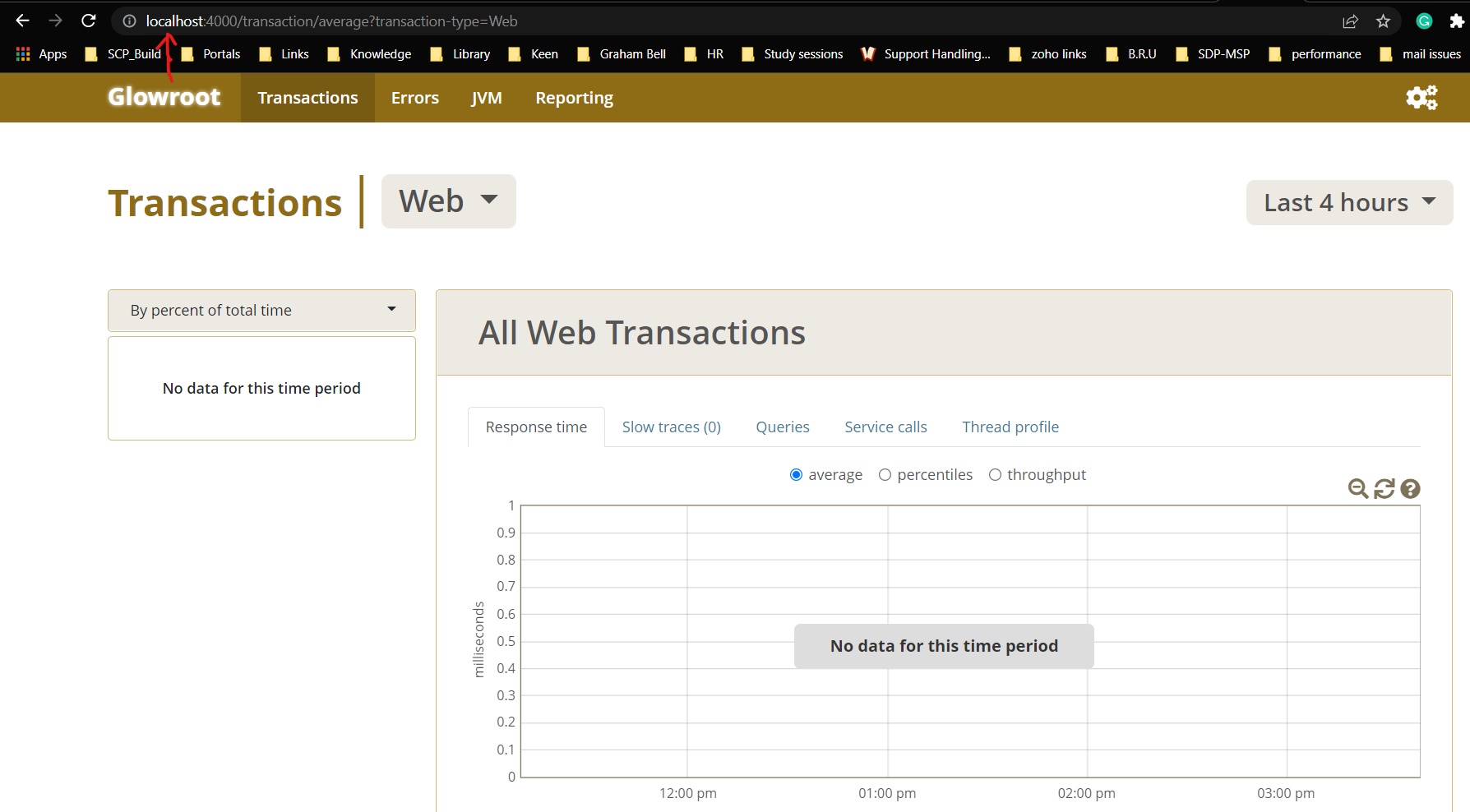Reload the page with browser refresh
The image size is (1470, 812).
pyautogui.click(x=89, y=21)
